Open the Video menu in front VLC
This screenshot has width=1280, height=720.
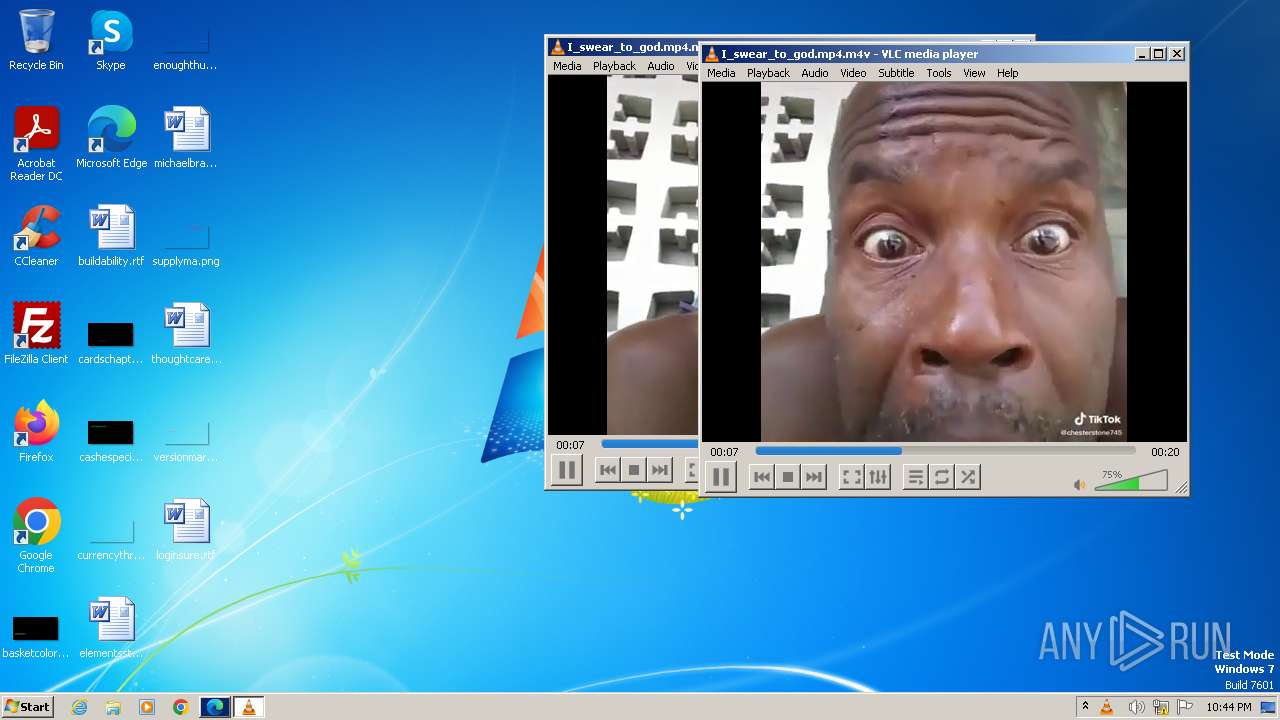tap(853, 73)
